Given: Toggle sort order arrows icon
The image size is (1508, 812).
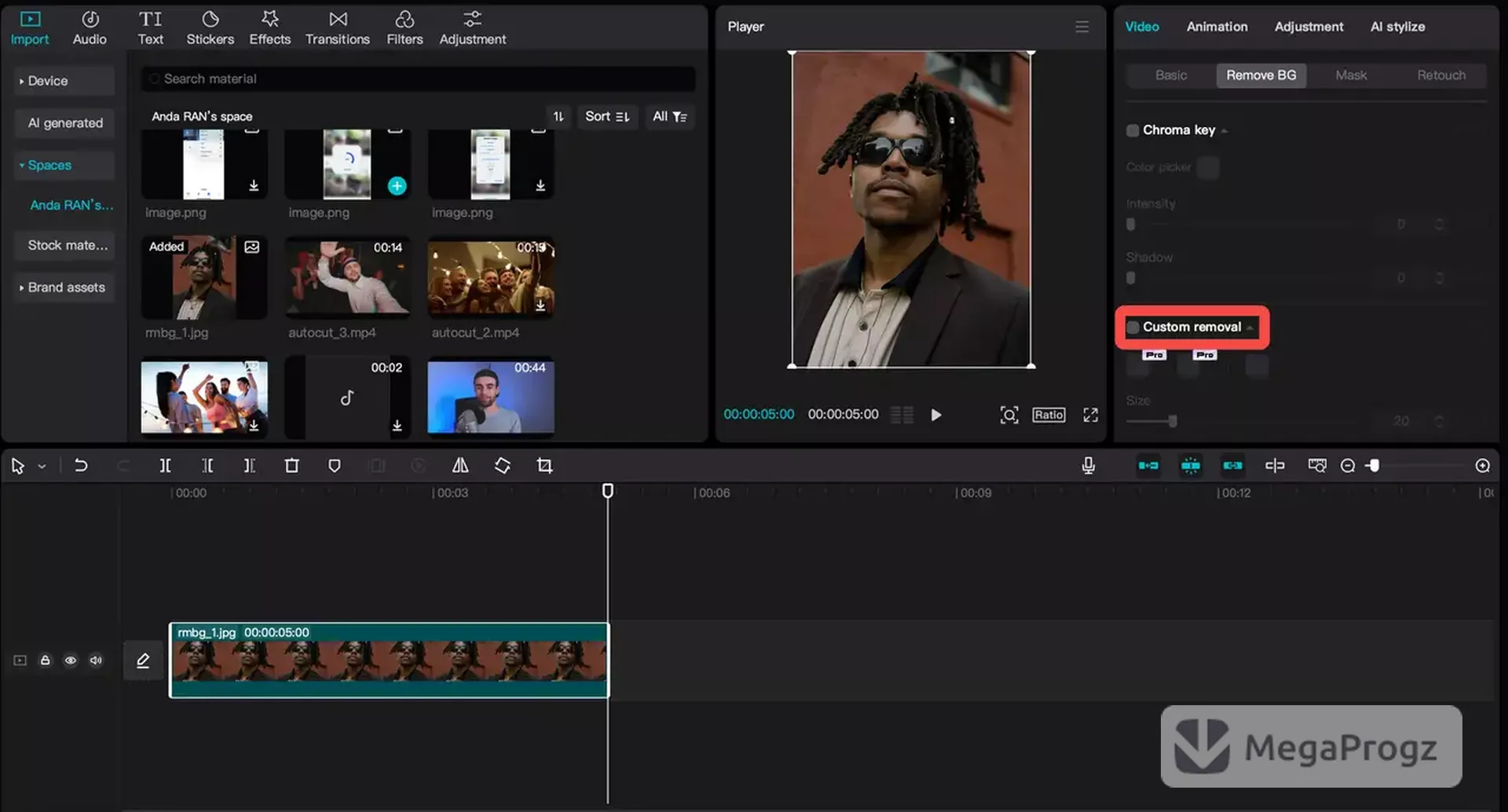Looking at the screenshot, I should [558, 116].
